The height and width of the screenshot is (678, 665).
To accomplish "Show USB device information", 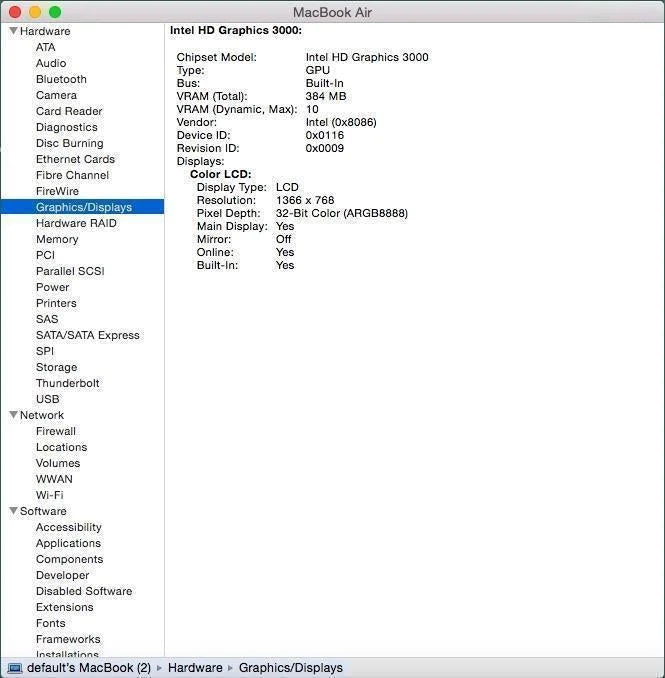I will [x=47, y=399].
